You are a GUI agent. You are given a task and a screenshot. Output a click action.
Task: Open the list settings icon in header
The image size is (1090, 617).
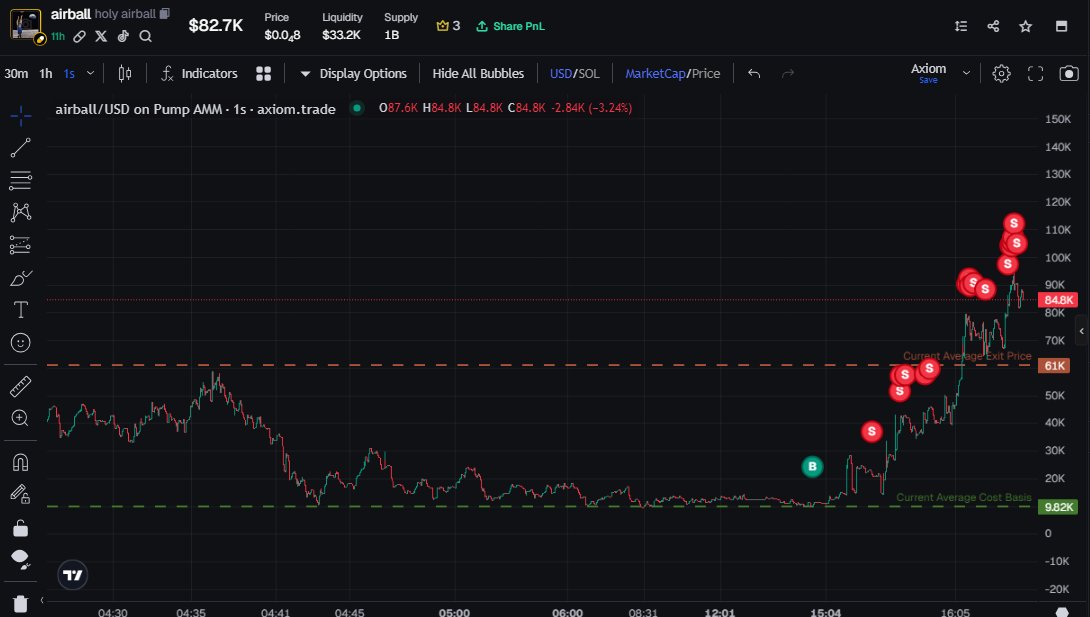(961, 26)
